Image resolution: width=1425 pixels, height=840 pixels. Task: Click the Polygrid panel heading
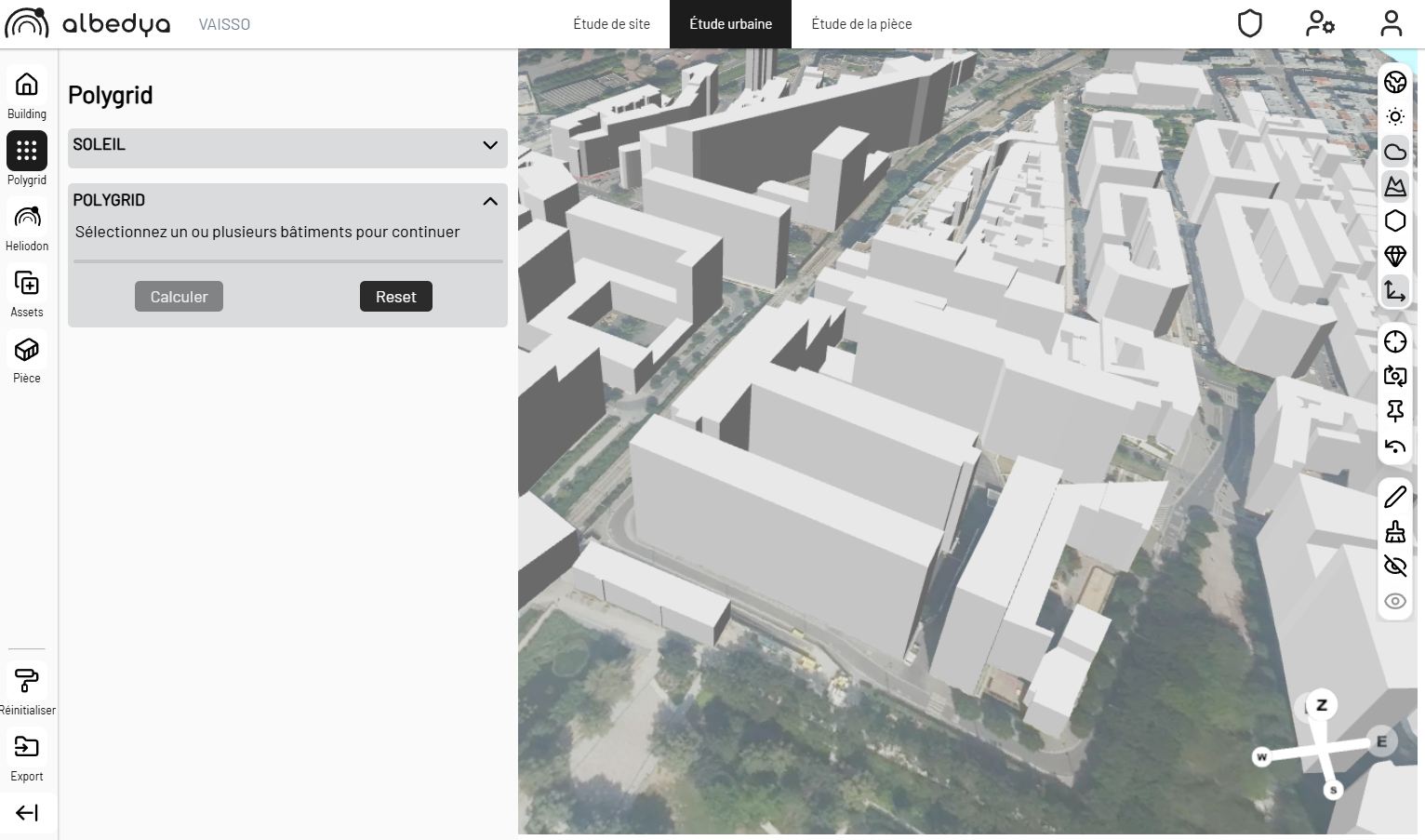[x=110, y=95]
